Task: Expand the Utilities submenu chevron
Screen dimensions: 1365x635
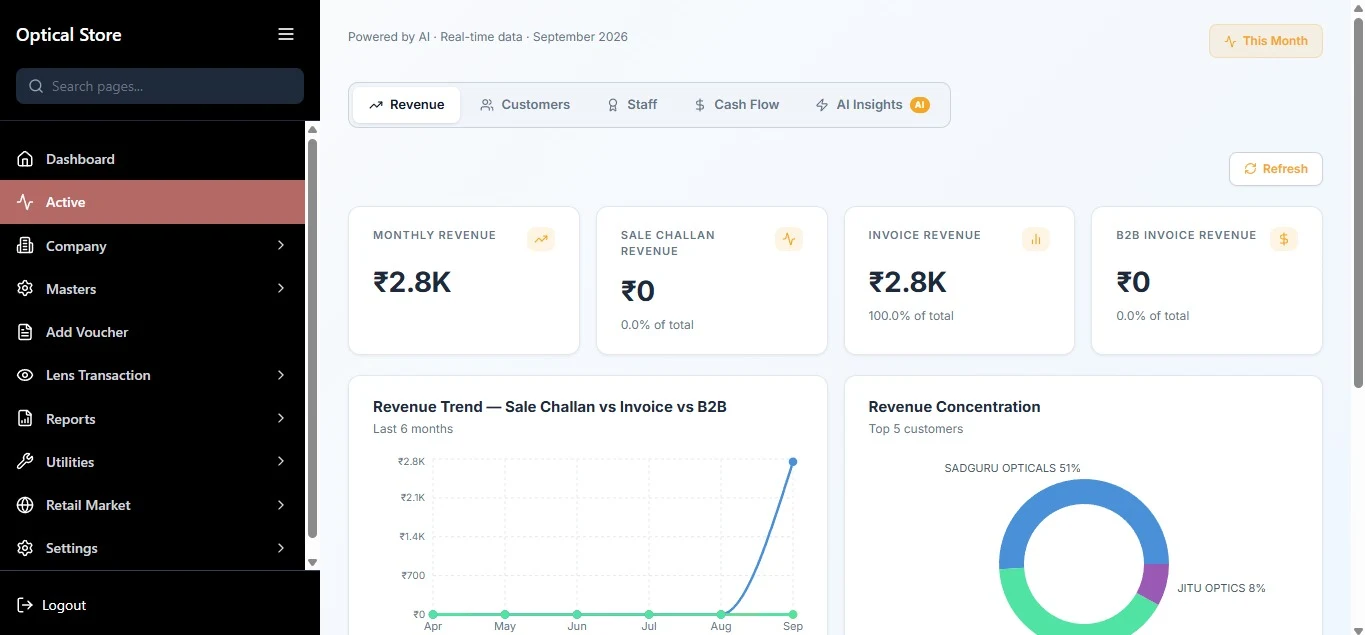Action: 281,461
